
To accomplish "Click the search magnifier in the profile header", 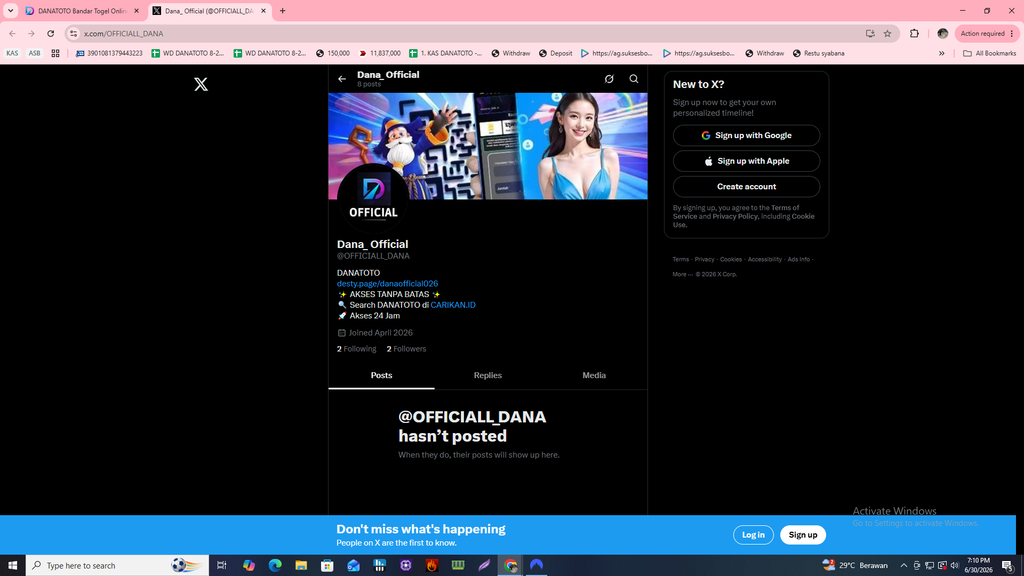I will pyautogui.click(x=633, y=79).
